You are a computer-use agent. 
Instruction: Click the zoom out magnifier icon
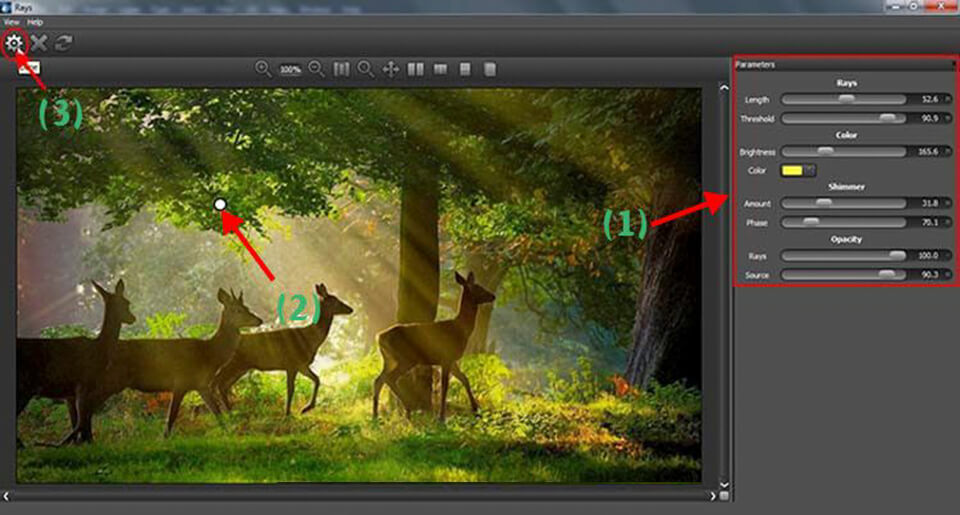tap(317, 69)
